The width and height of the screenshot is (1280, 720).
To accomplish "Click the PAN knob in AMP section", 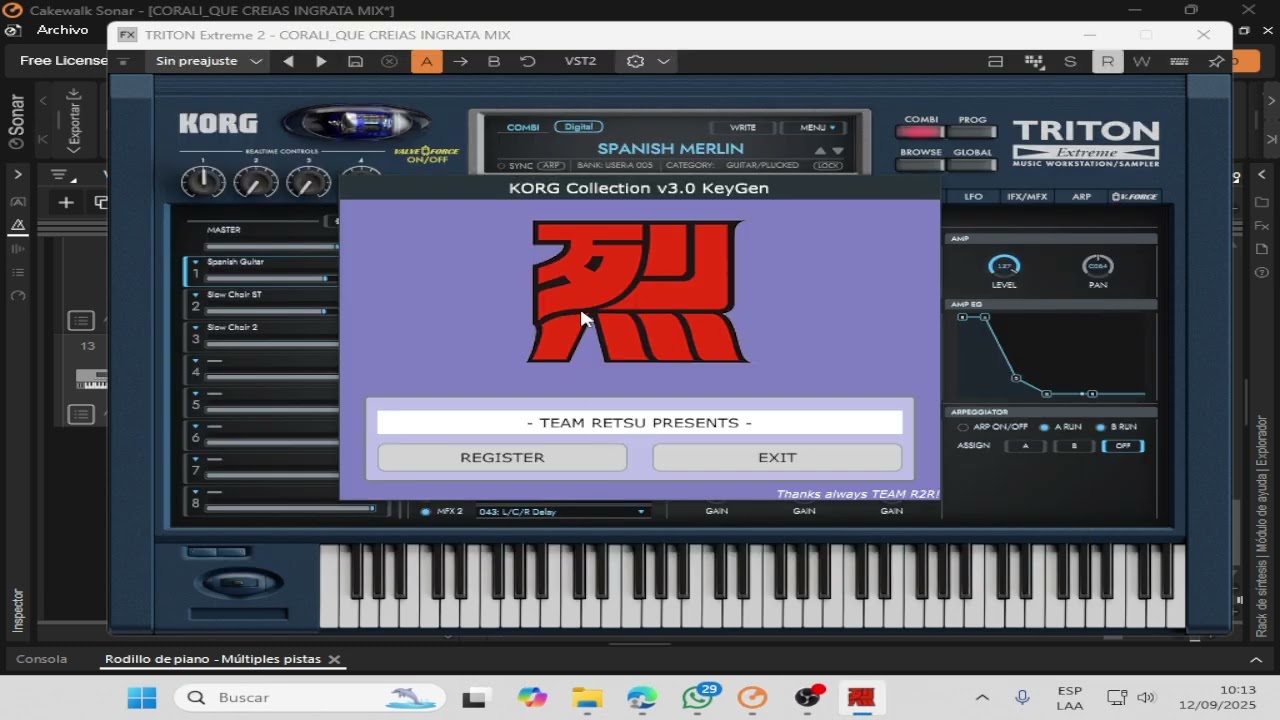I will 1098,266.
